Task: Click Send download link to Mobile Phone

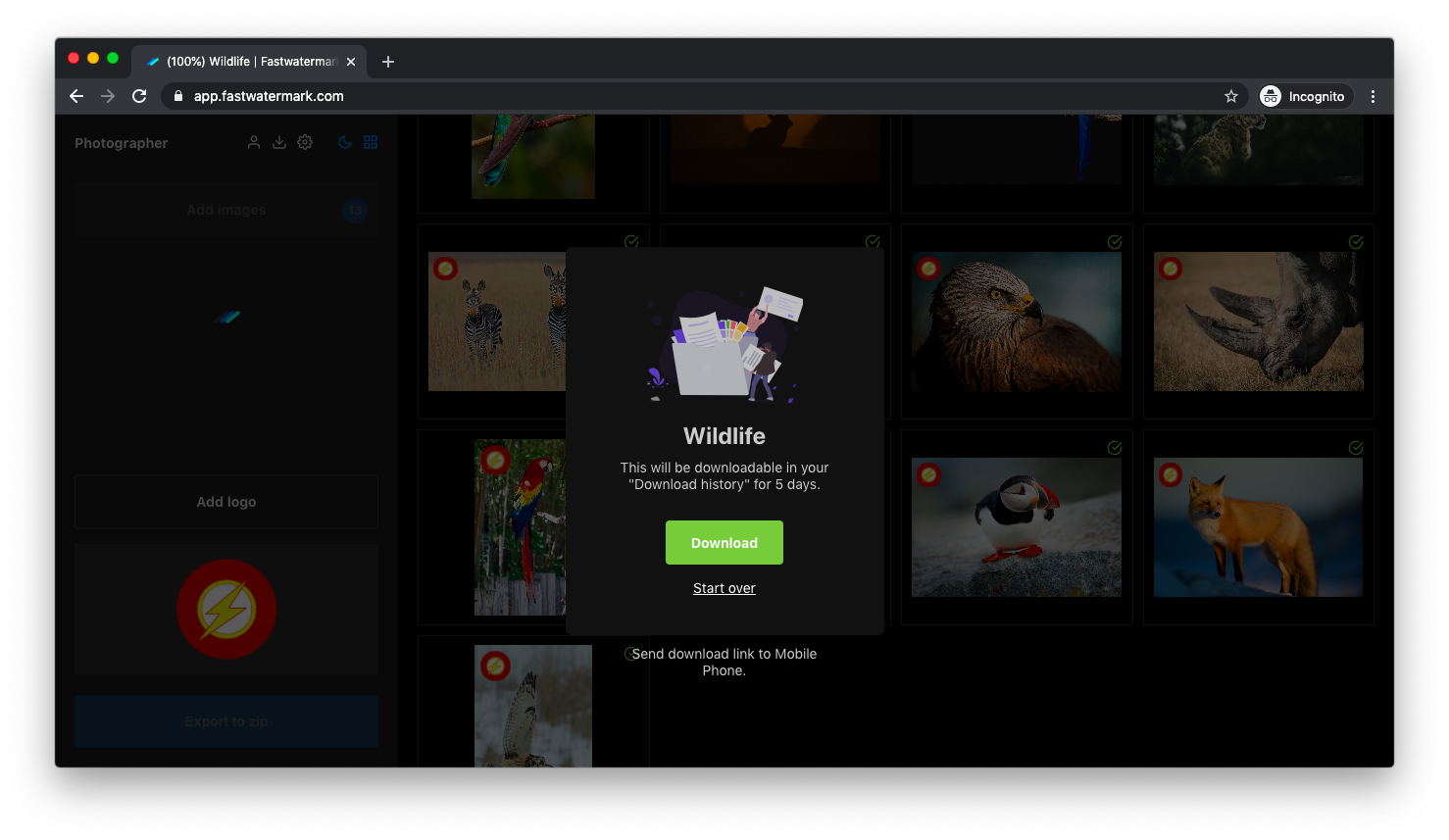Action: 724,662
